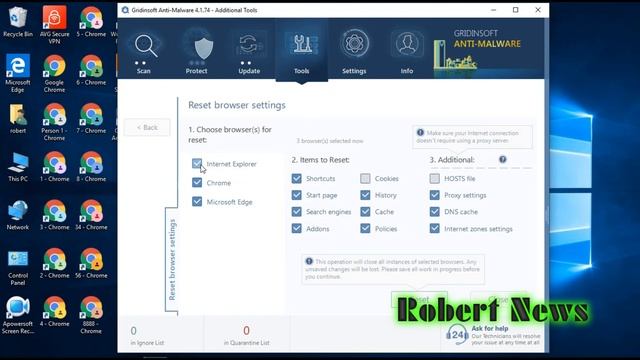This screenshot has height=360, width=640.
Task: Uncheck the Internet Explorer checkbox
Action: [197, 164]
